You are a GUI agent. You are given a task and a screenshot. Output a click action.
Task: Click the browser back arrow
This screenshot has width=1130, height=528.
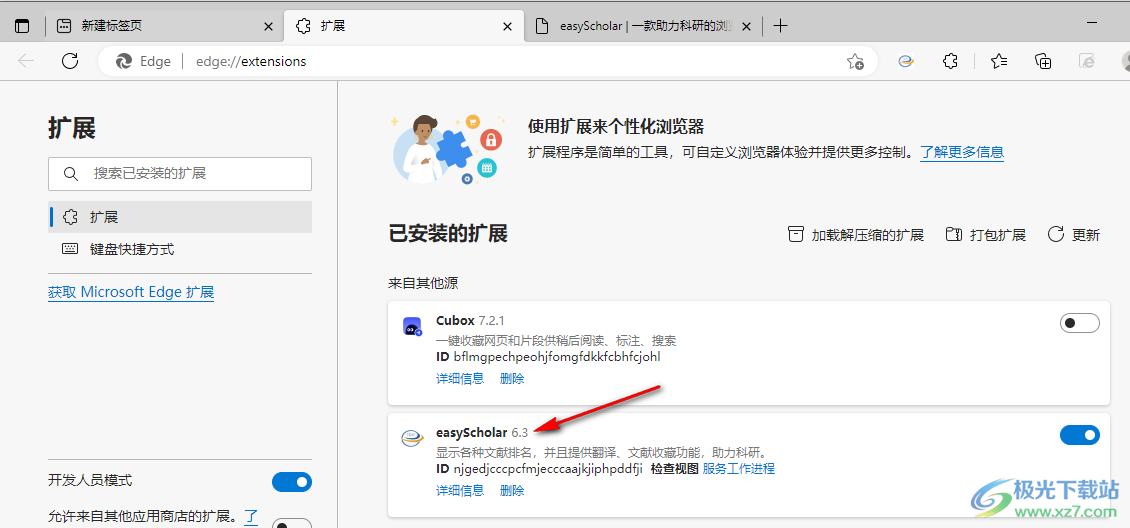(x=27, y=61)
